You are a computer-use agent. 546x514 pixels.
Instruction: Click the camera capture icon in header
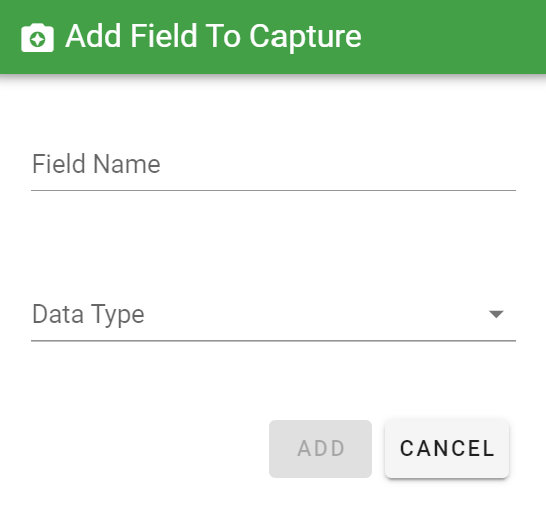(37, 38)
